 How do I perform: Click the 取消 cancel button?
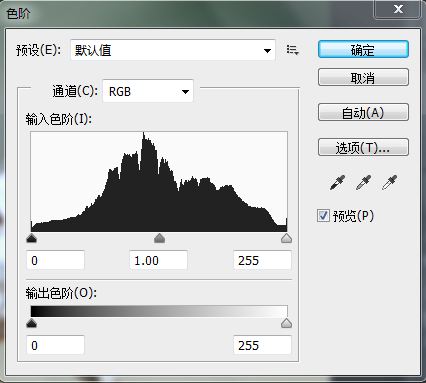pyautogui.click(x=363, y=78)
